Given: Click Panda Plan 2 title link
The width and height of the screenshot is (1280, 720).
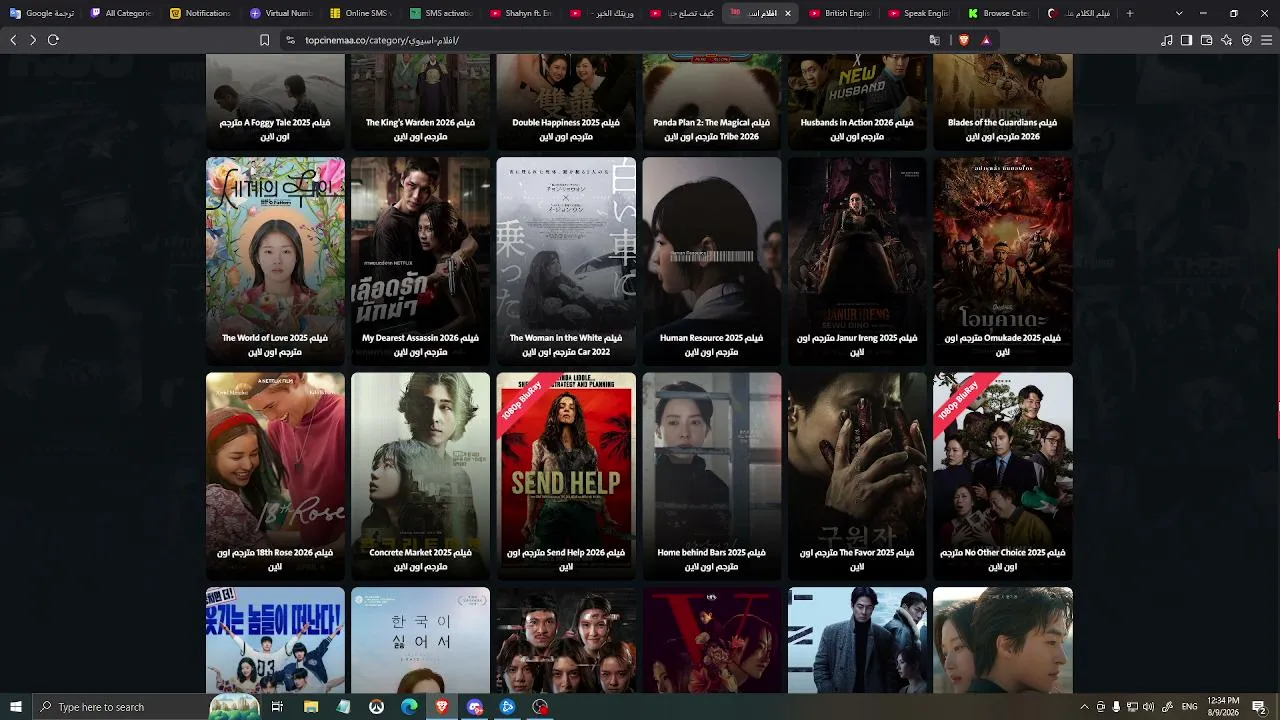Looking at the screenshot, I should point(711,129).
